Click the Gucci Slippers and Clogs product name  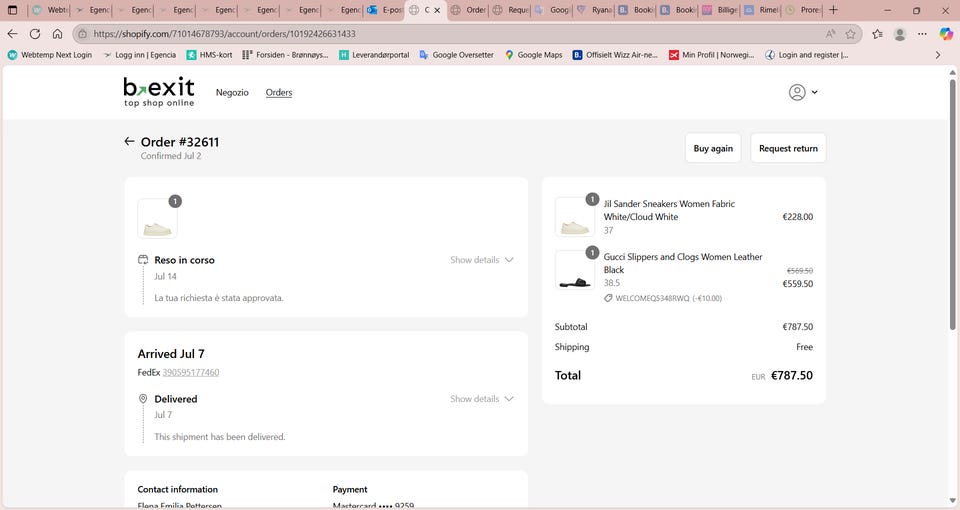683,263
